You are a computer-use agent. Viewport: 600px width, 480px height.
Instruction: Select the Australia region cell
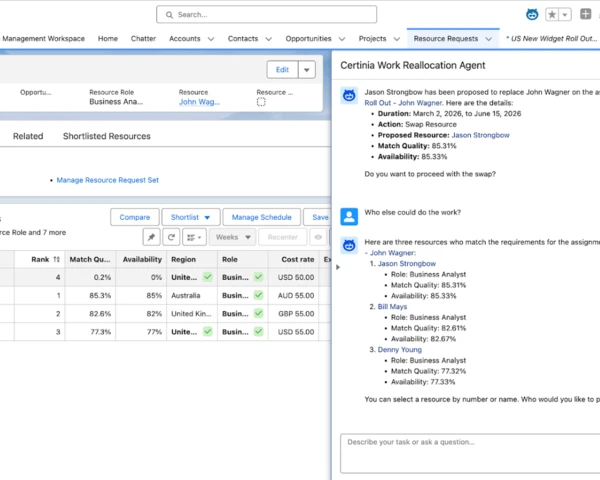[x=192, y=296]
